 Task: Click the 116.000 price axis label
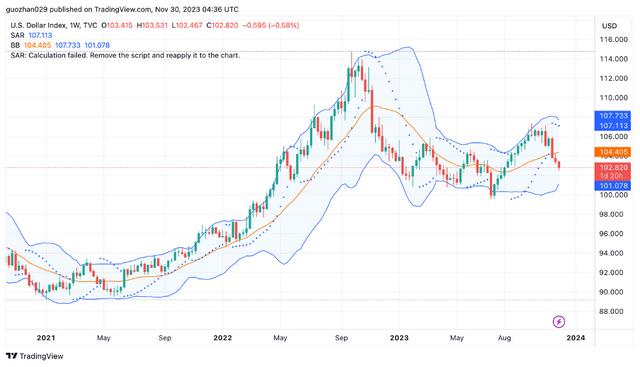pos(613,40)
